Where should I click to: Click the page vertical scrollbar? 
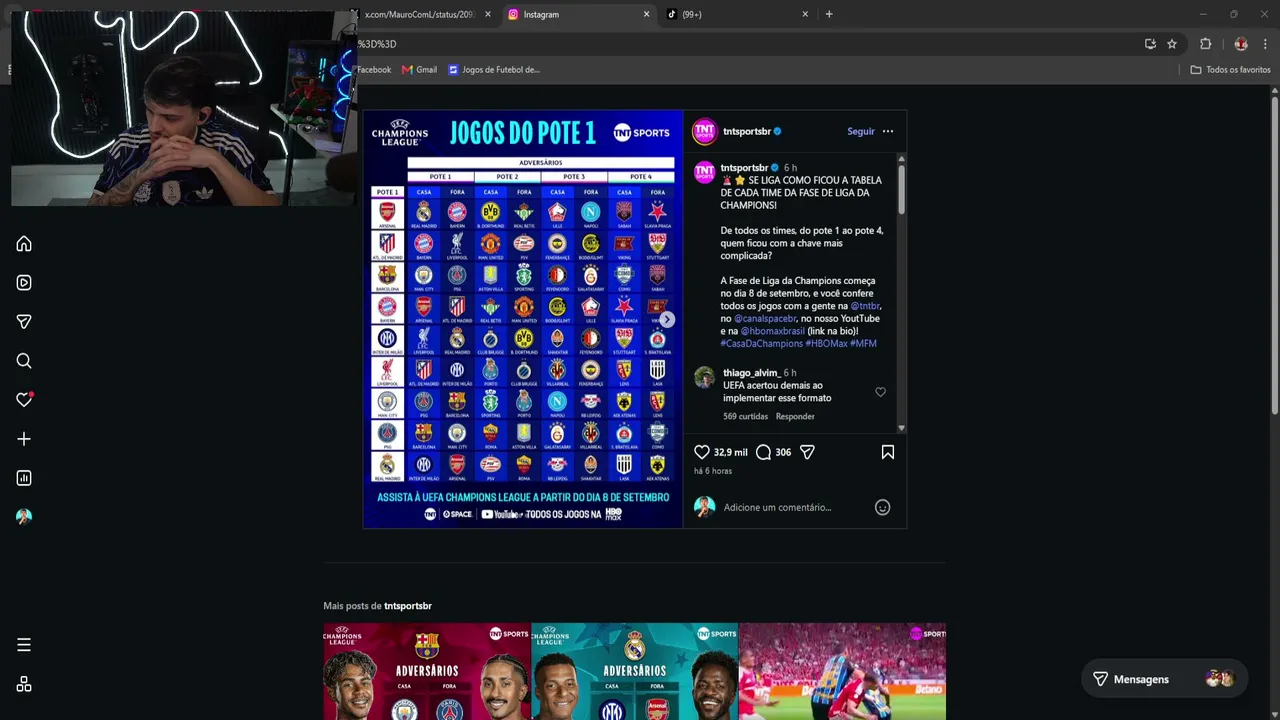(1275, 255)
